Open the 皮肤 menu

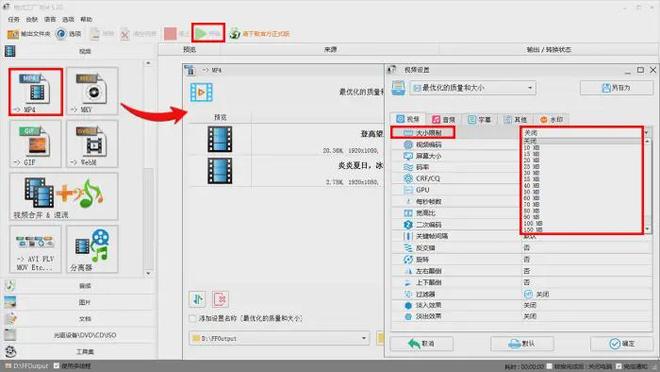coord(32,19)
